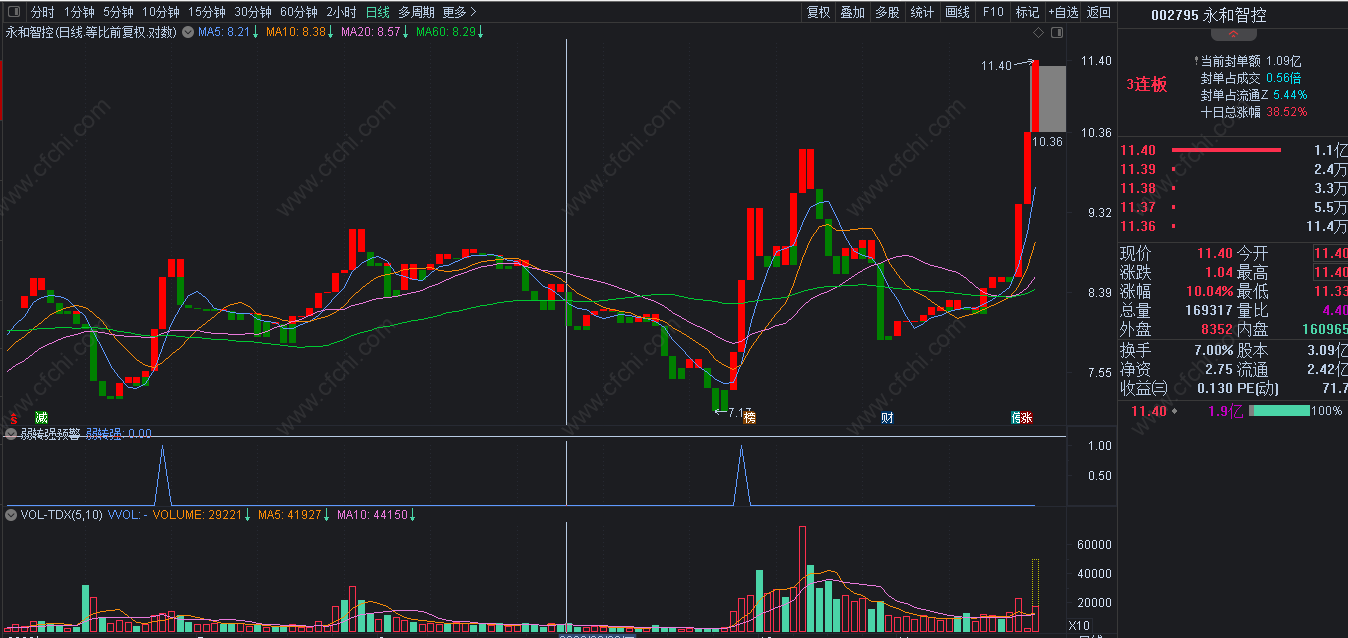
Task: Open the 多周期 multi-period view
Action: pos(416,12)
